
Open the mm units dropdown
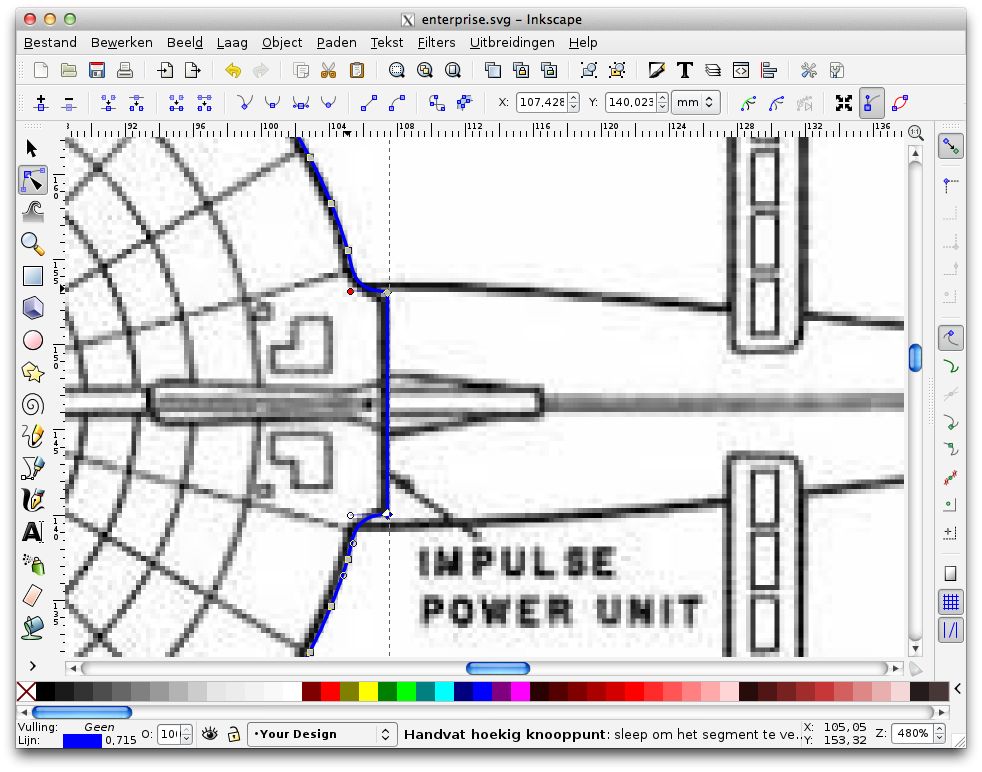(695, 102)
